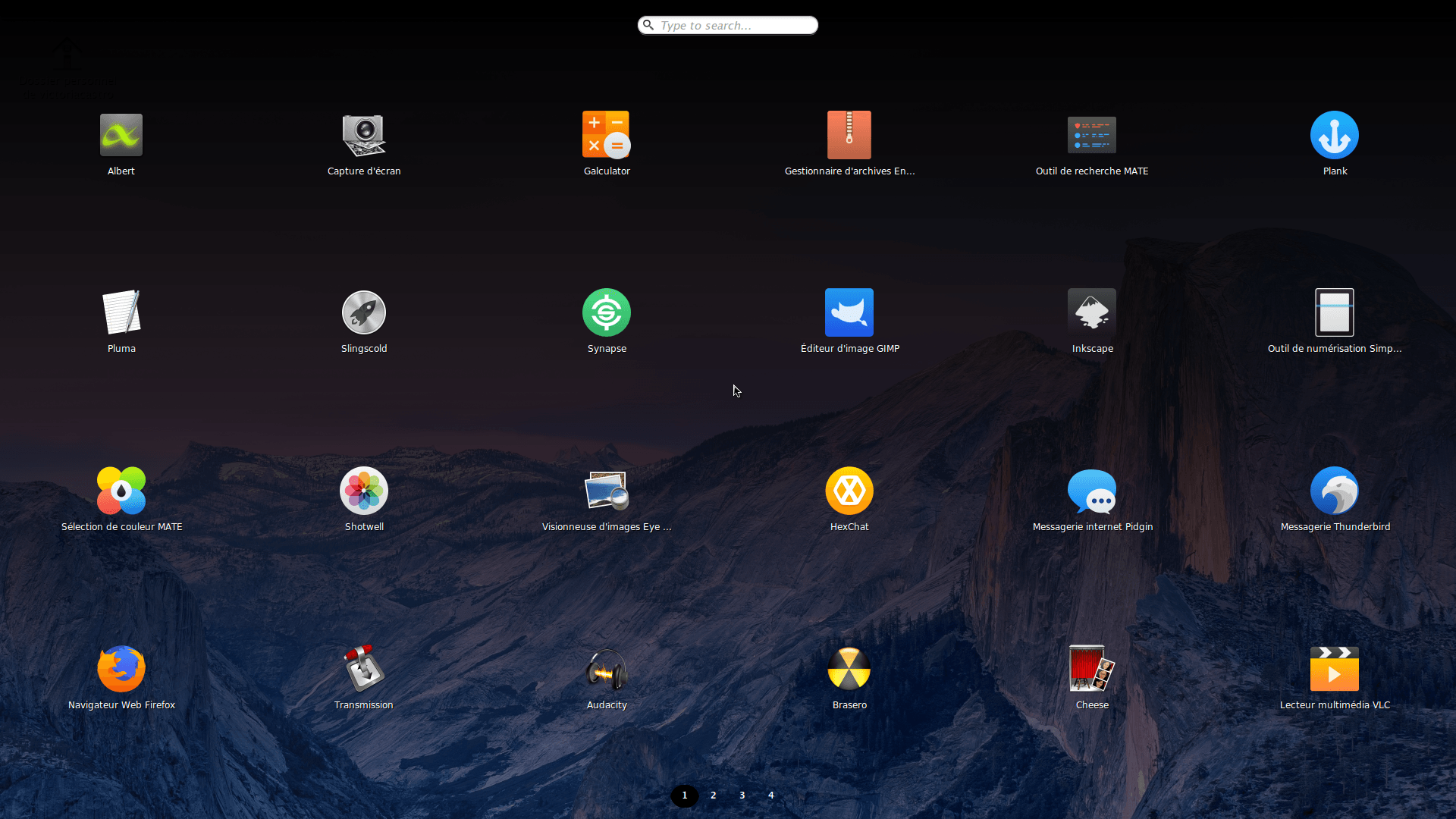Open Capture d'écran screenshot tool

(x=364, y=135)
